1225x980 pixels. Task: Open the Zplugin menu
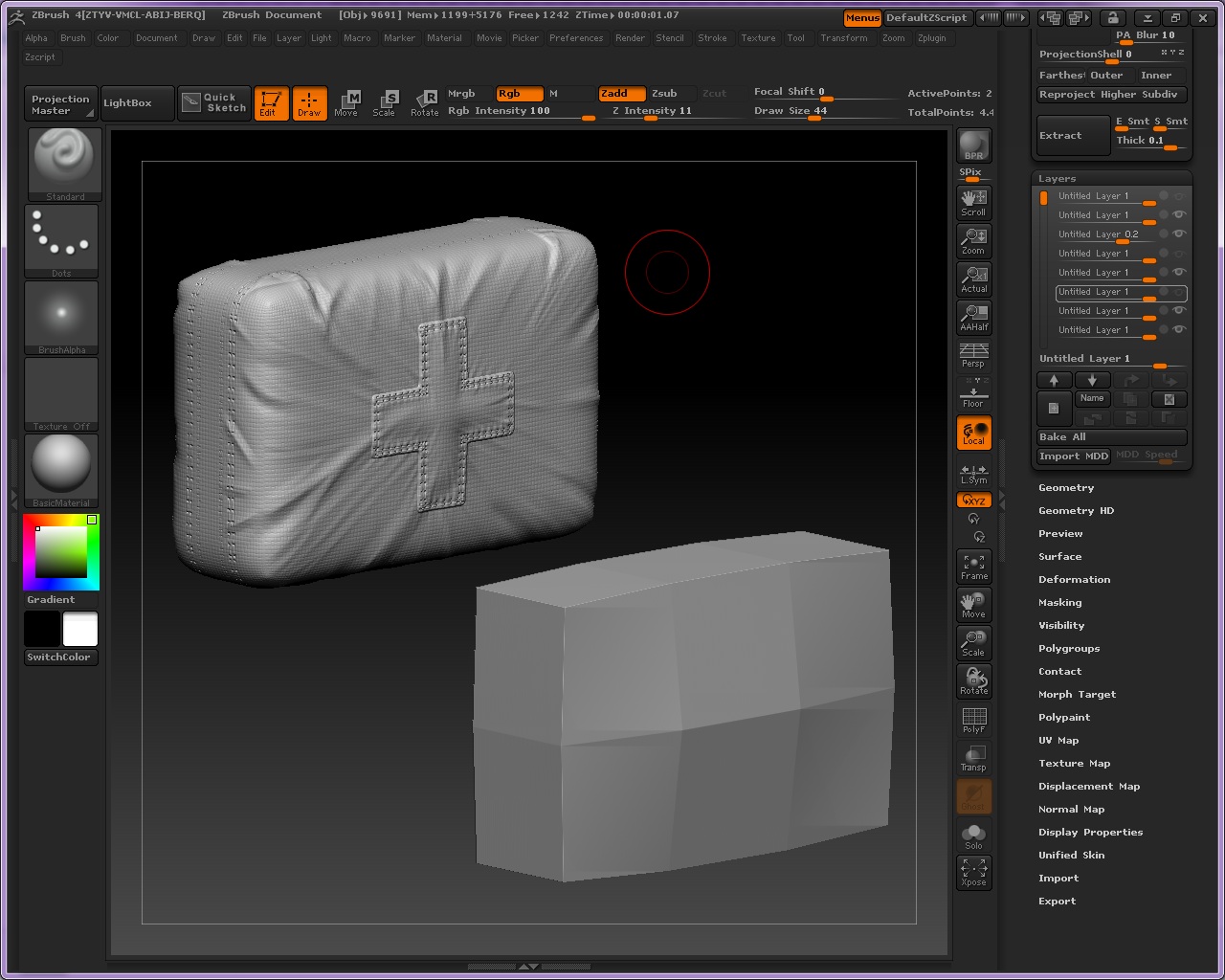pyautogui.click(x=931, y=38)
